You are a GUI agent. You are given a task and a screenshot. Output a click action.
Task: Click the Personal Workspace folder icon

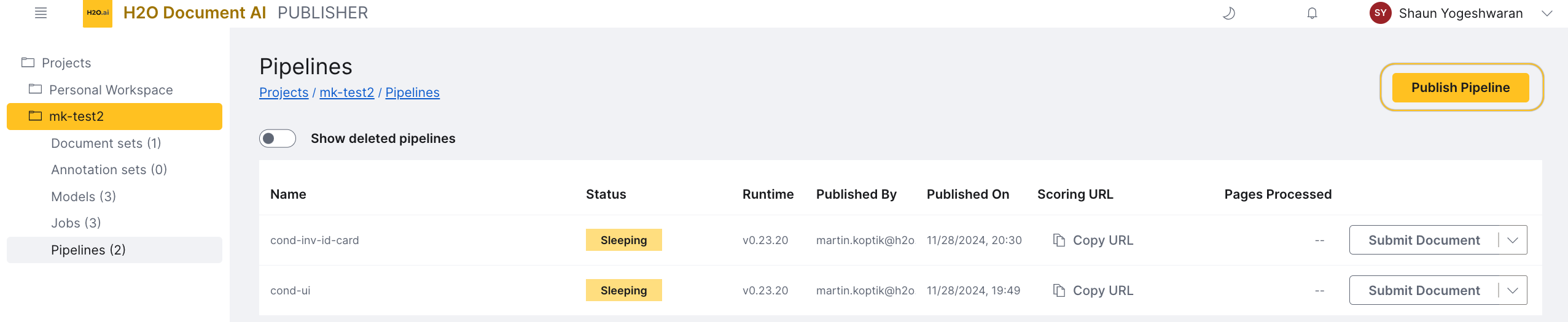pyautogui.click(x=35, y=90)
